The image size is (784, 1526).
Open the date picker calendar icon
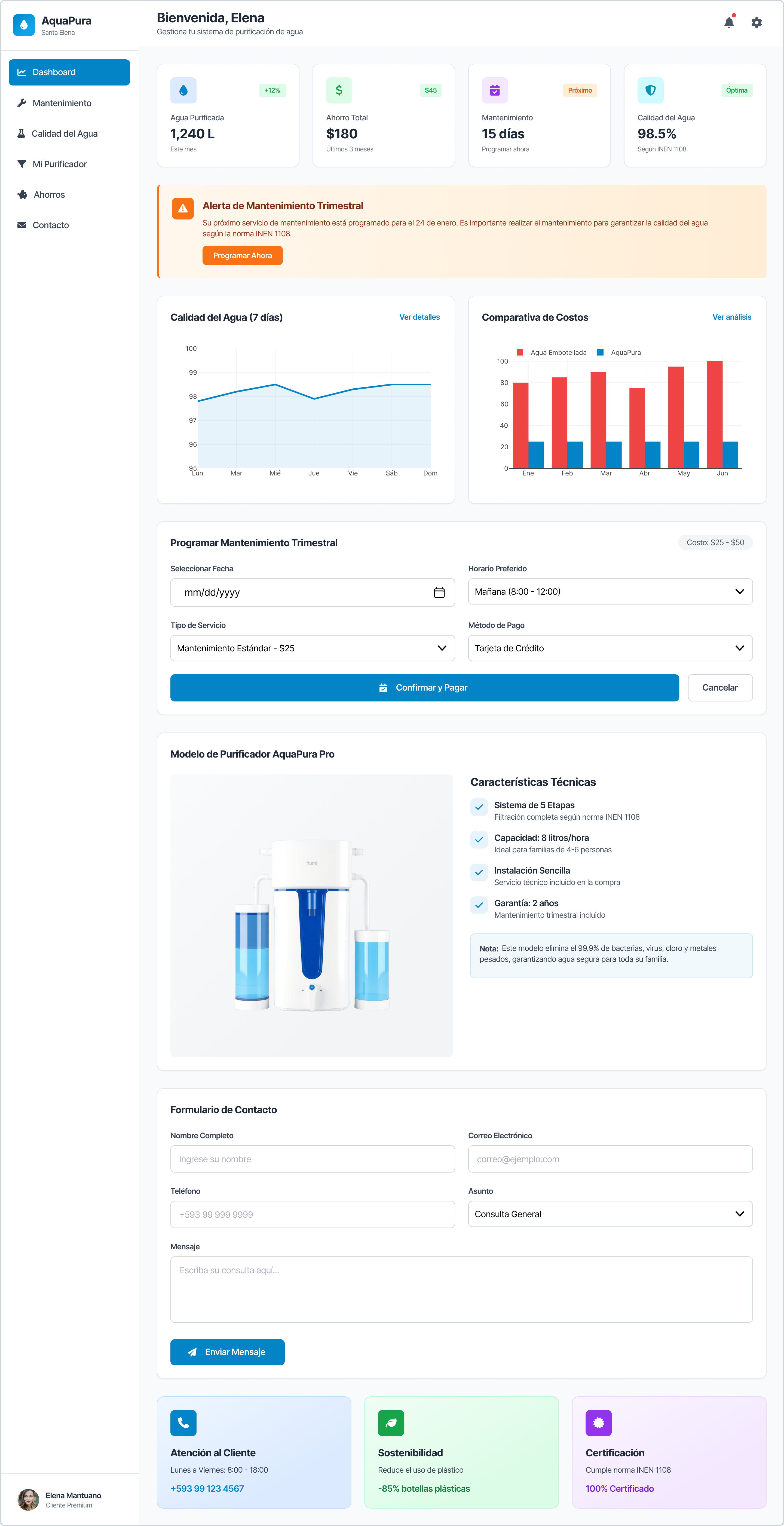439,592
